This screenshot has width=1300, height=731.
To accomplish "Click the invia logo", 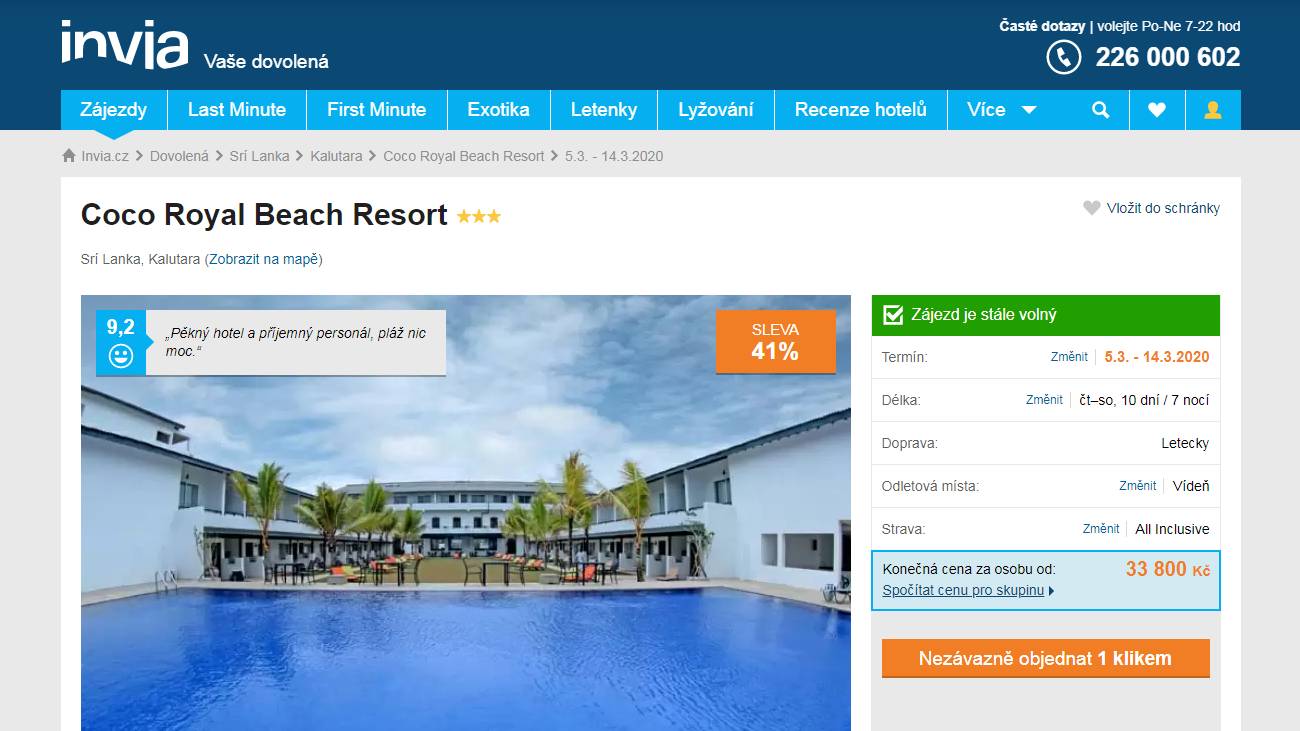I will click(x=124, y=46).
